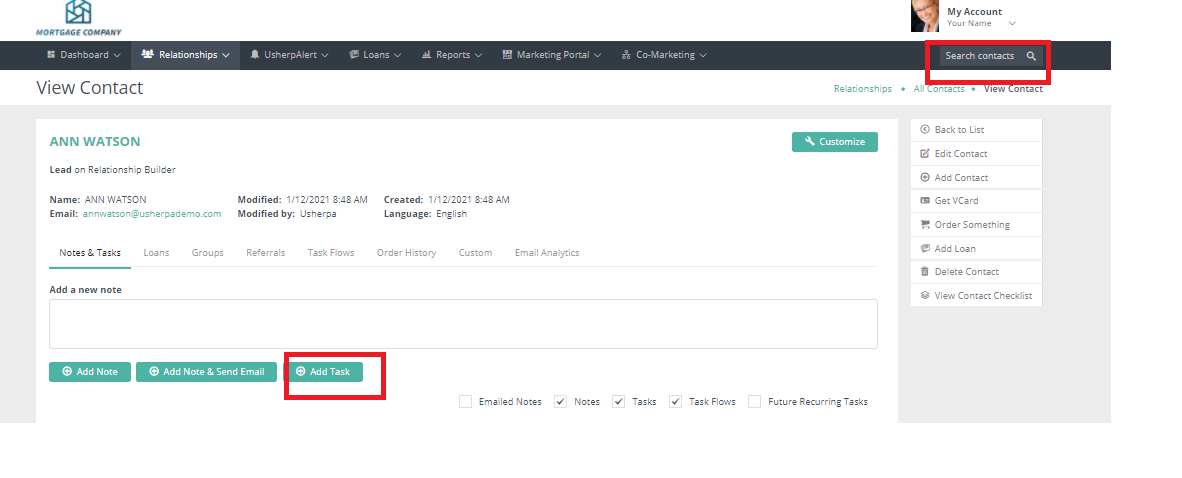Click the Edit Contact pencil icon
This screenshot has width=1182, height=478.
point(924,154)
